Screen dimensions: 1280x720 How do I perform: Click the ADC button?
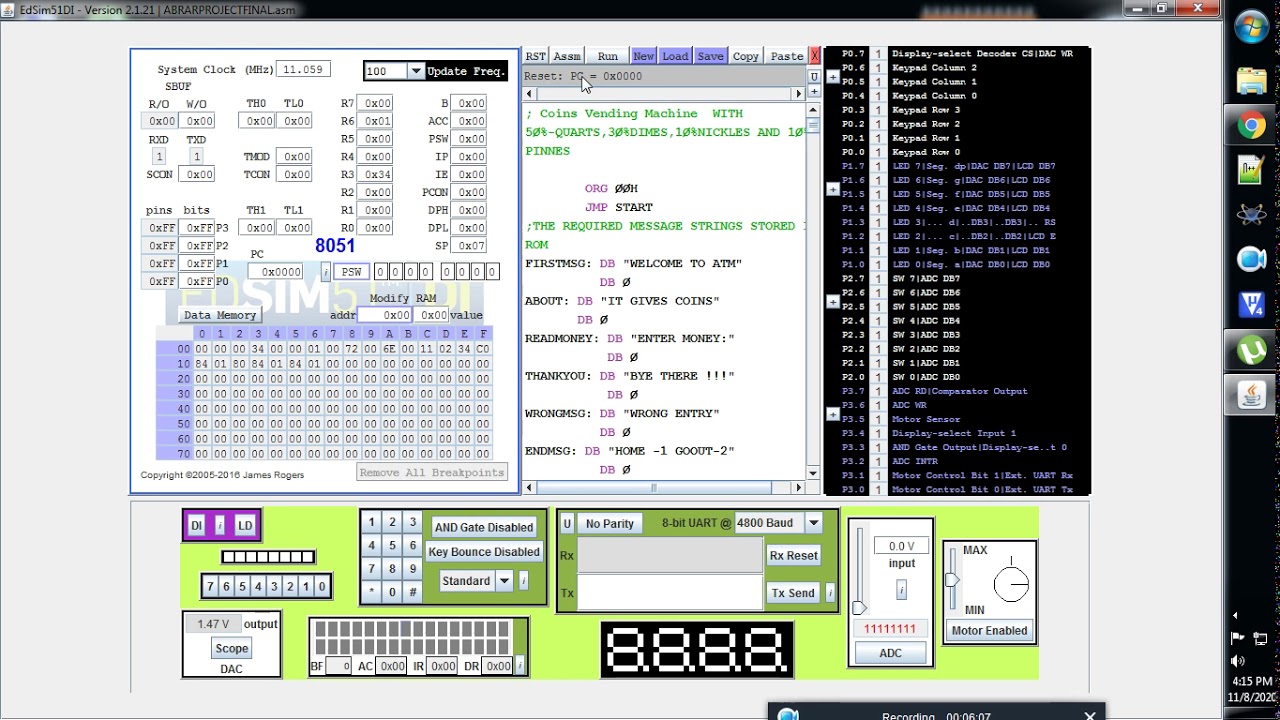890,653
